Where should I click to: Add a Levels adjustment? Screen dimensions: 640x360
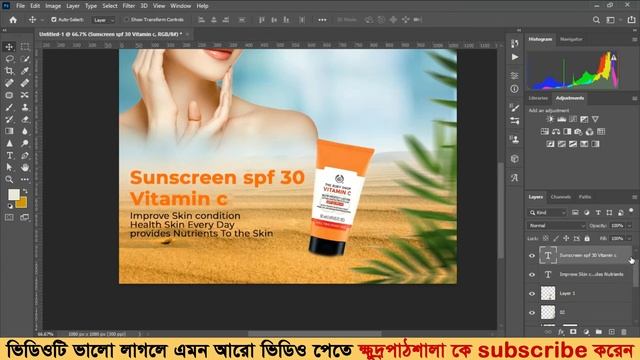coord(562,119)
